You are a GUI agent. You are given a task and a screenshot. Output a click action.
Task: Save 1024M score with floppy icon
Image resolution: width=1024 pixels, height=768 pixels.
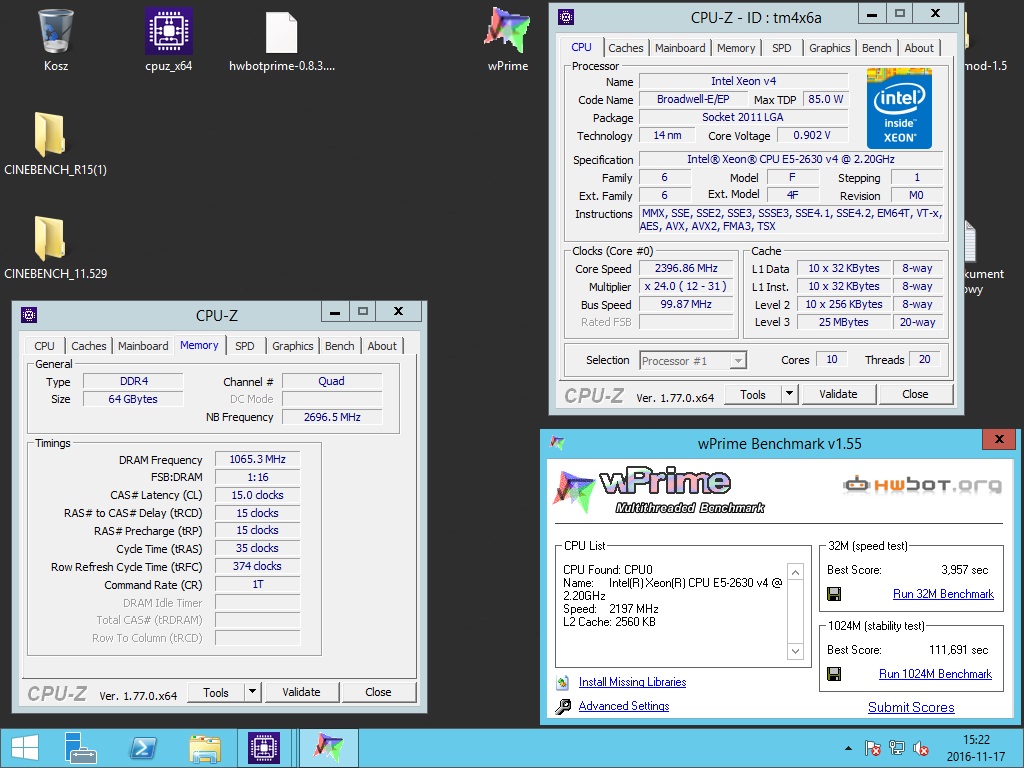coord(834,673)
